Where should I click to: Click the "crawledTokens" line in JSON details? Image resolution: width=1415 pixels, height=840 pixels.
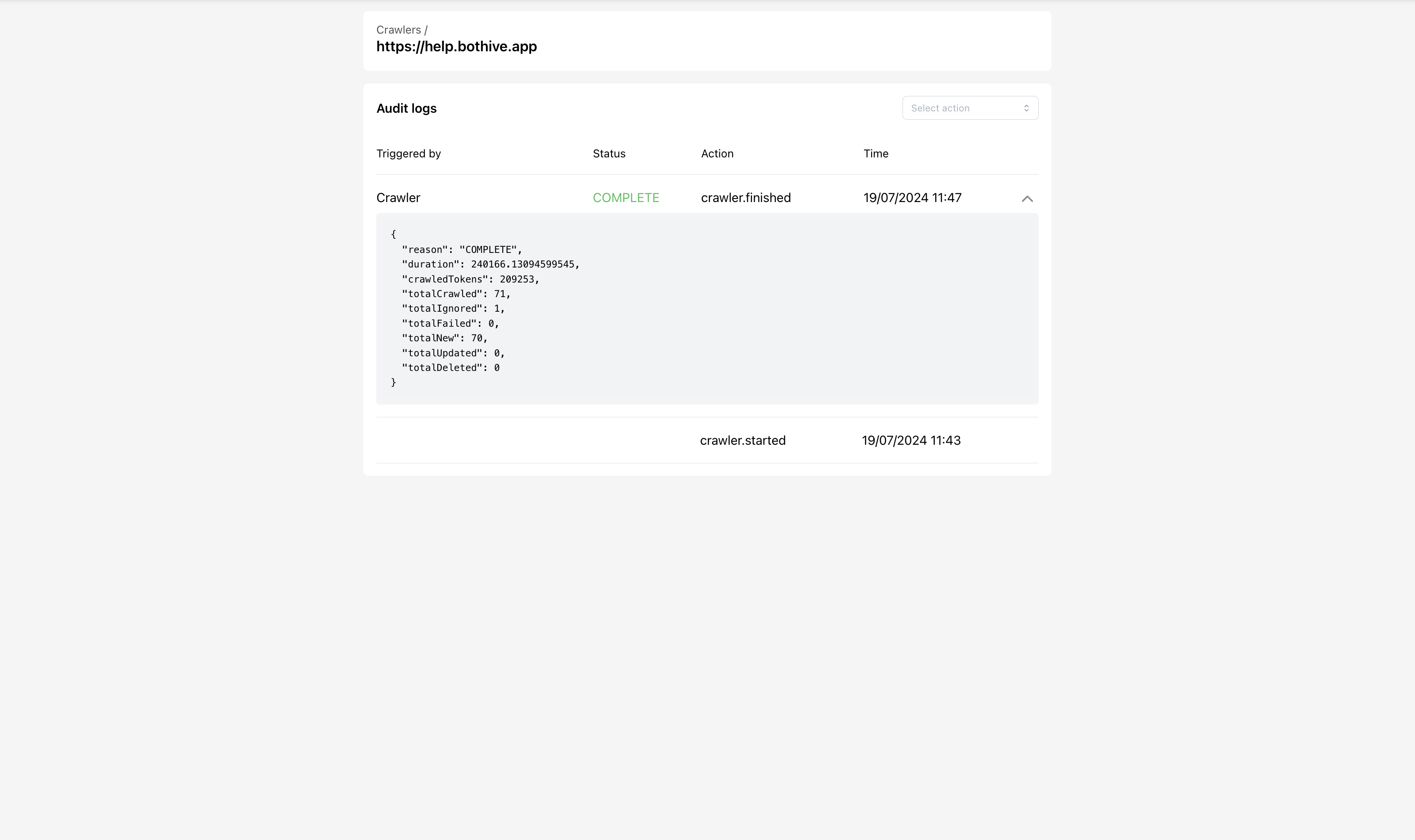click(470, 279)
